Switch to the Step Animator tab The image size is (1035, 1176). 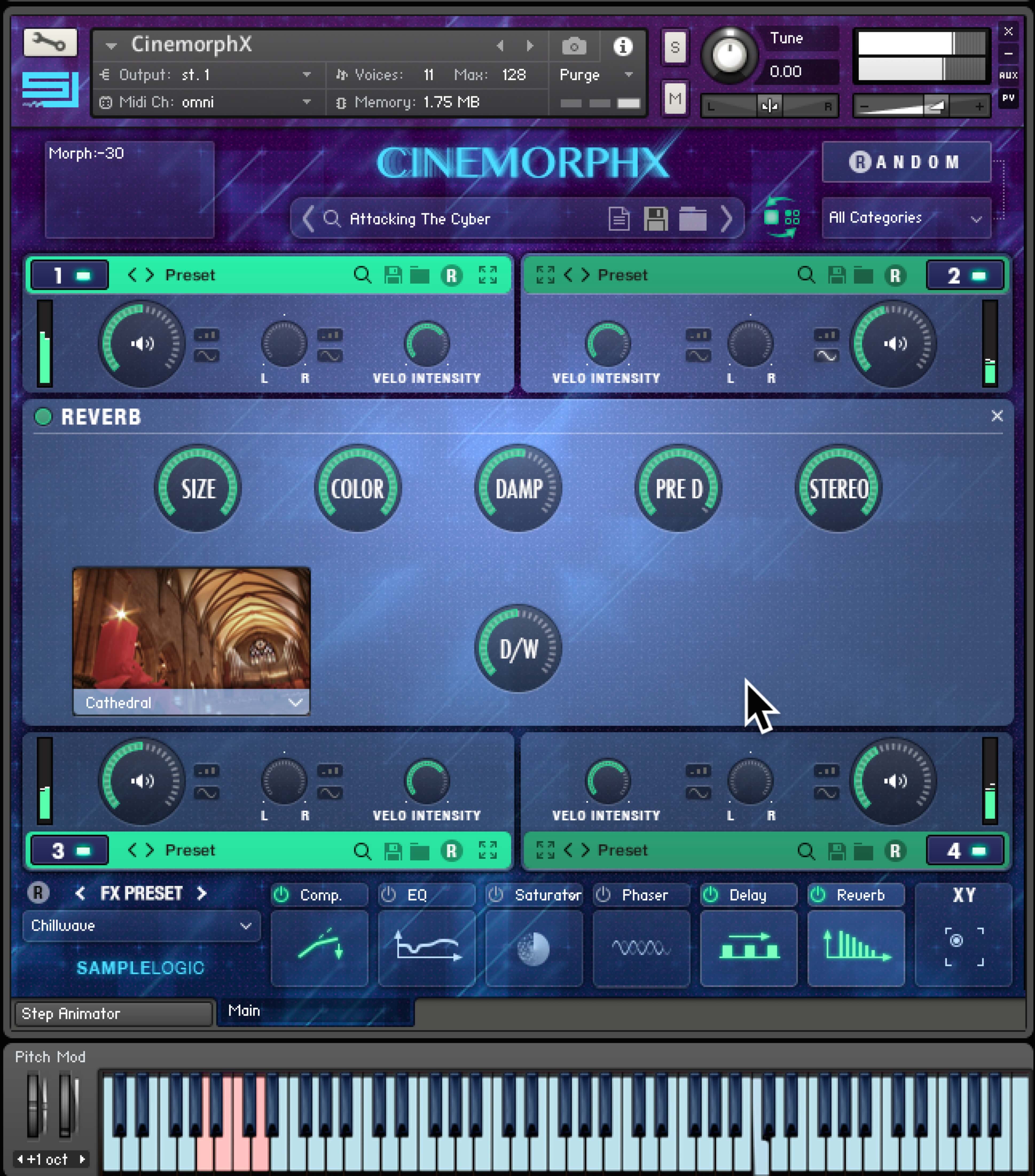pos(113,1013)
